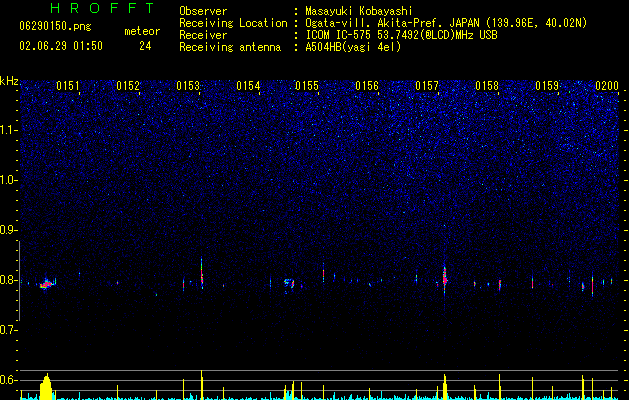Click the Observer field label
This screenshot has height=400, width=629.
click(203, 11)
